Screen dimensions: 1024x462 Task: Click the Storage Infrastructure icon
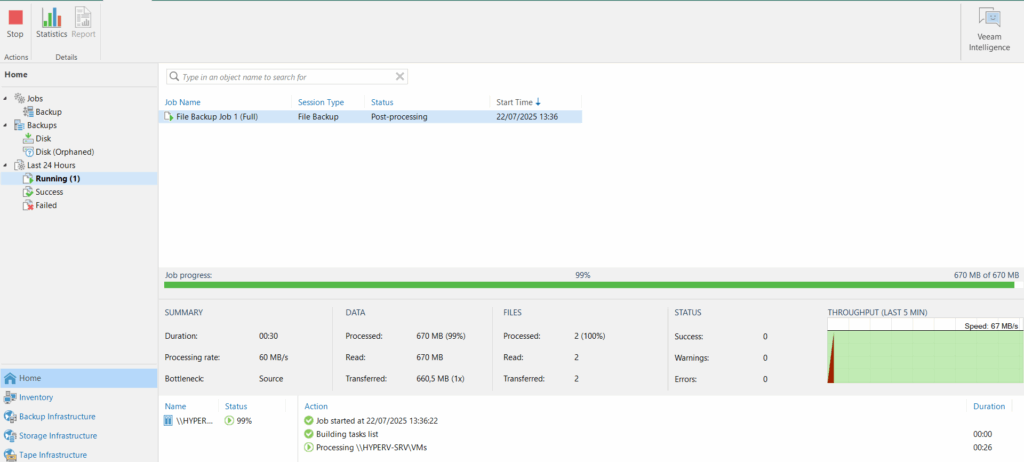point(10,436)
